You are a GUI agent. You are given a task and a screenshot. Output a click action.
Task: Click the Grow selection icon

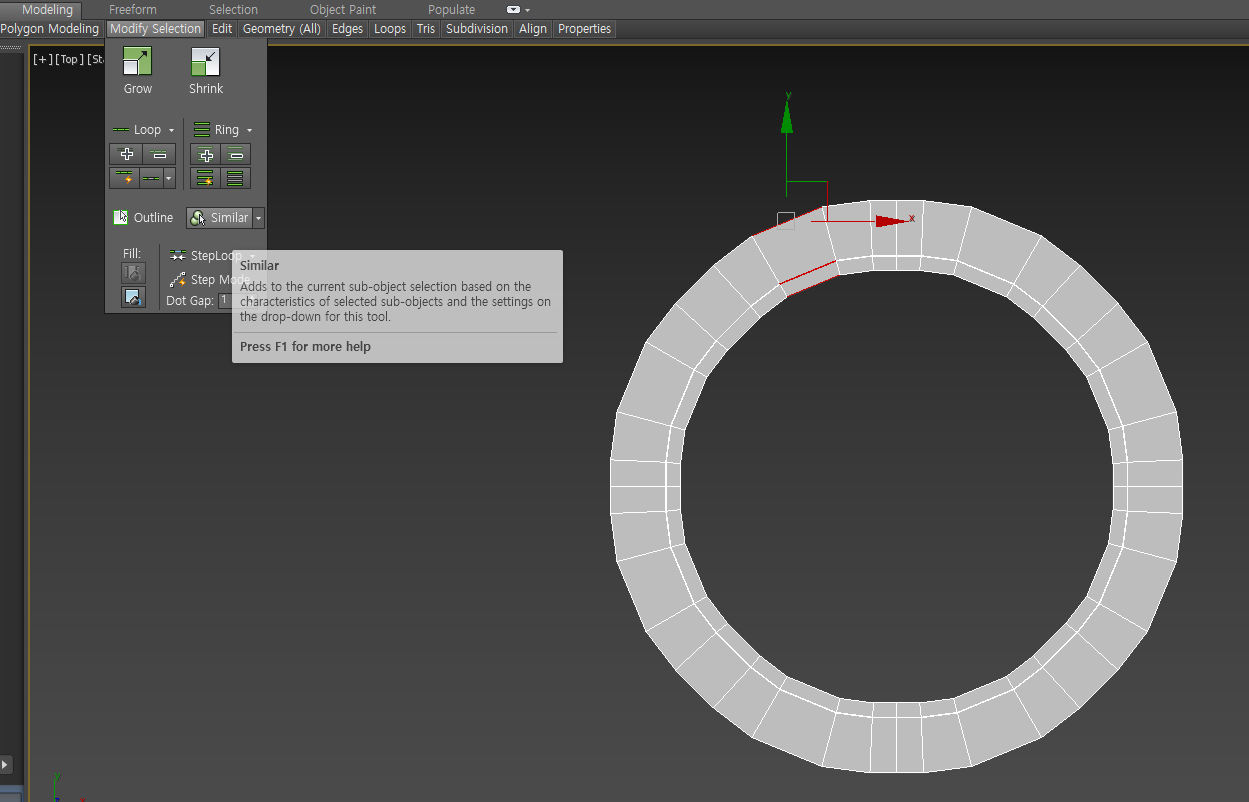click(x=137, y=62)
